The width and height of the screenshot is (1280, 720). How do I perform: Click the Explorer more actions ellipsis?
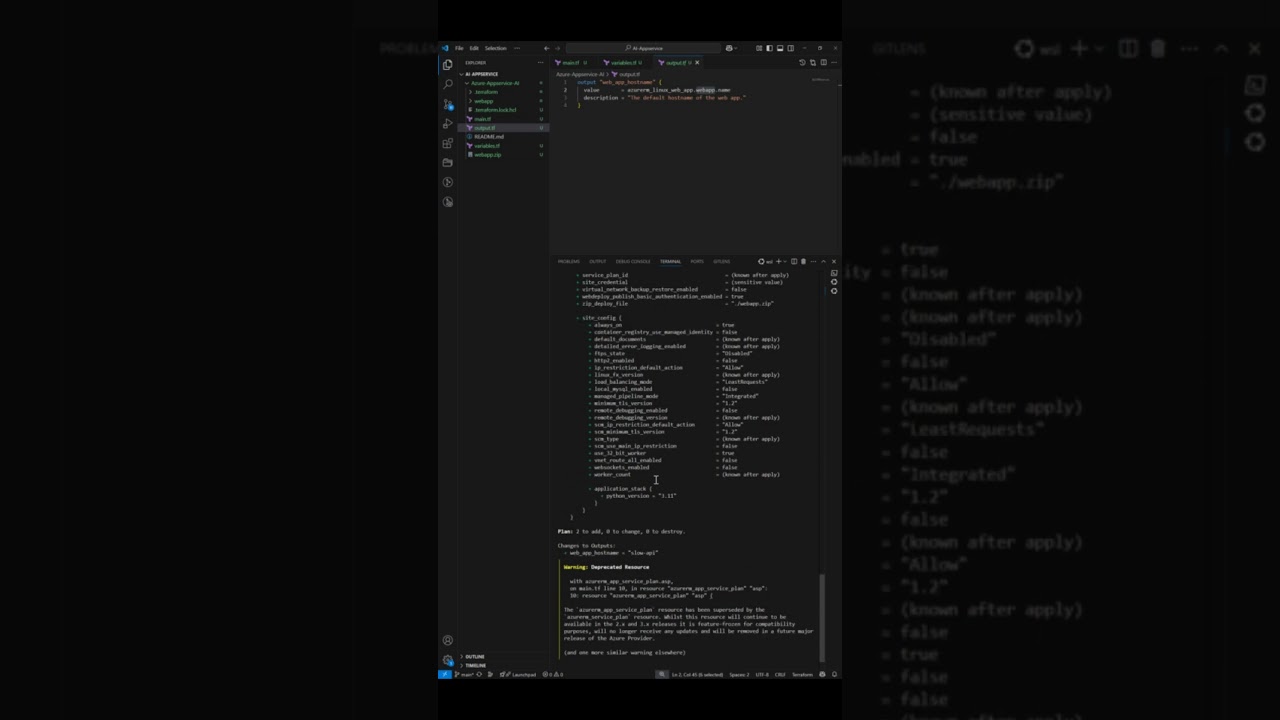click(x=540, y=62)
